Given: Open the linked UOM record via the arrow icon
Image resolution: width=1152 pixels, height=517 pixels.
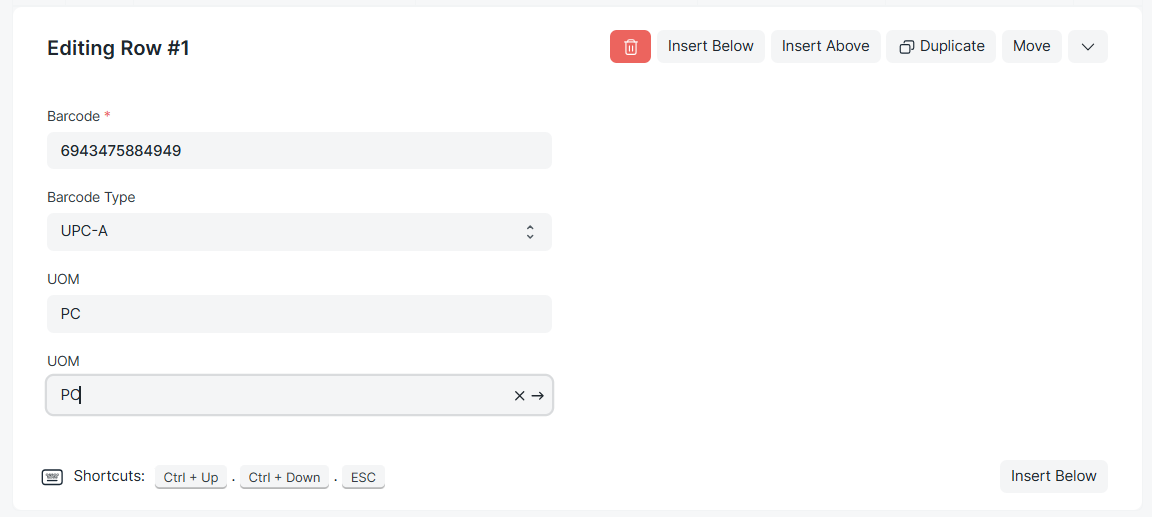Looking at the screenshot, I should [538, 396].
